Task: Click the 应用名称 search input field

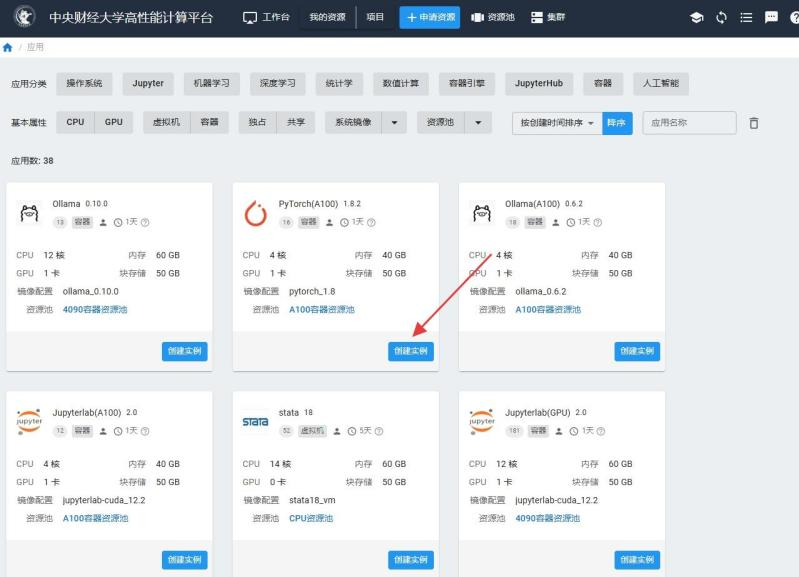Action: point(689,123)
